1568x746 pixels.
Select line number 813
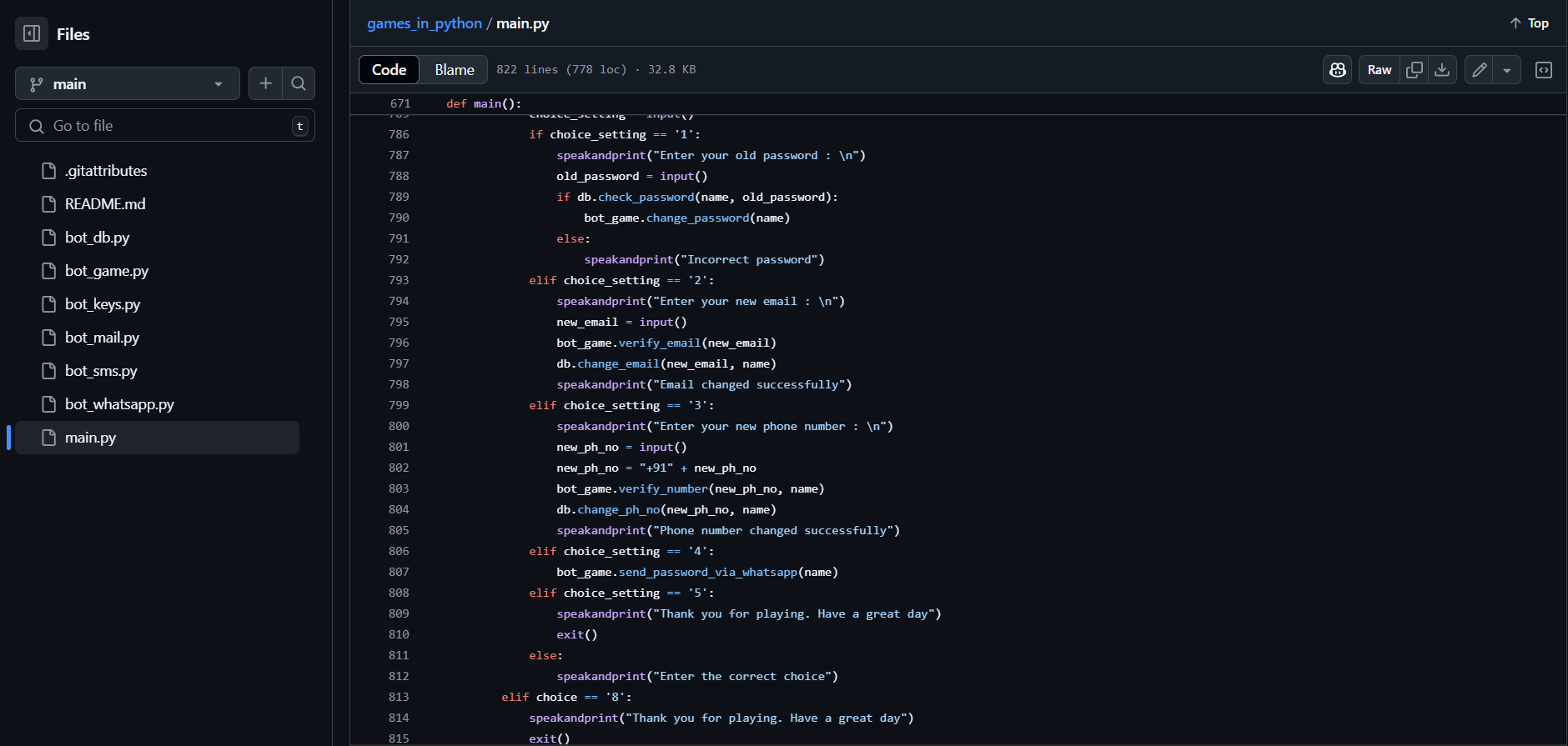pyautogui.click(x=399, y=697)
